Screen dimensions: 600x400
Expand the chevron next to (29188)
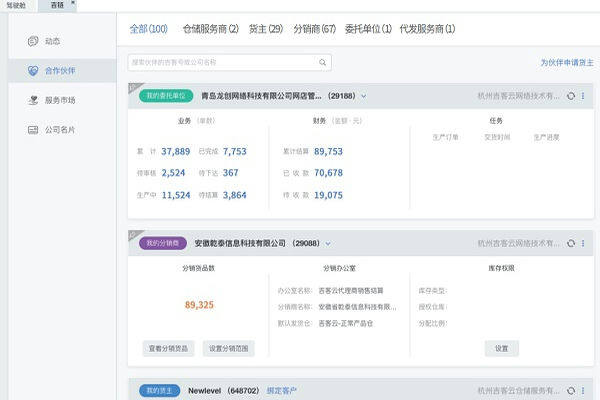[364, 96]
